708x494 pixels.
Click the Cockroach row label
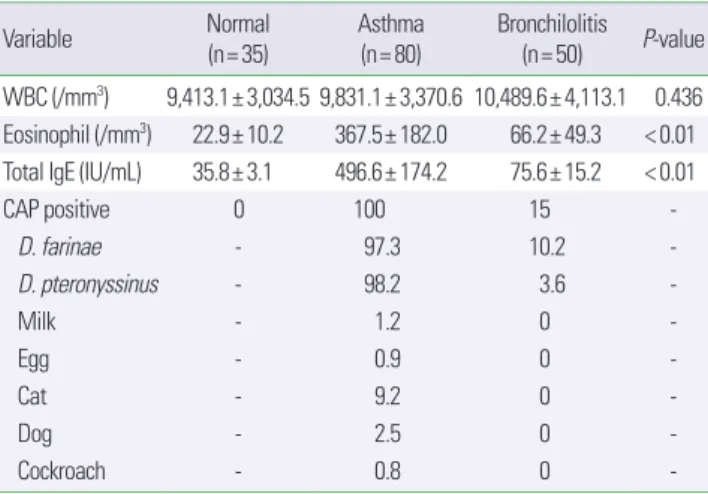[61, 471]
